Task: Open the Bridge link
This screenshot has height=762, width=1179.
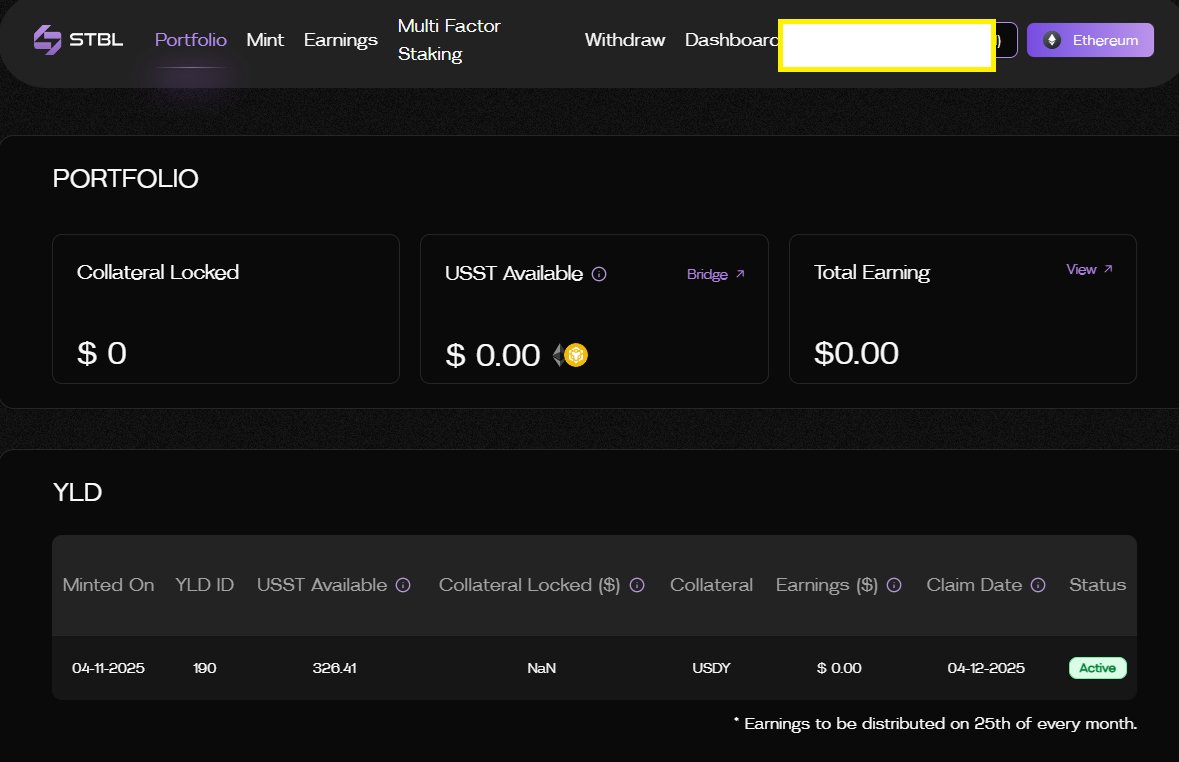Action: point(707,275)
